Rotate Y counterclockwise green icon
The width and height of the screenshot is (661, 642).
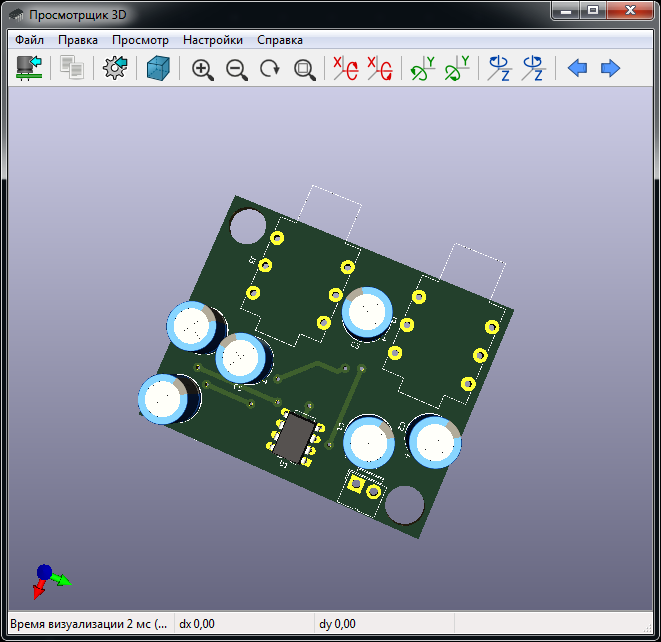point(457,69)
